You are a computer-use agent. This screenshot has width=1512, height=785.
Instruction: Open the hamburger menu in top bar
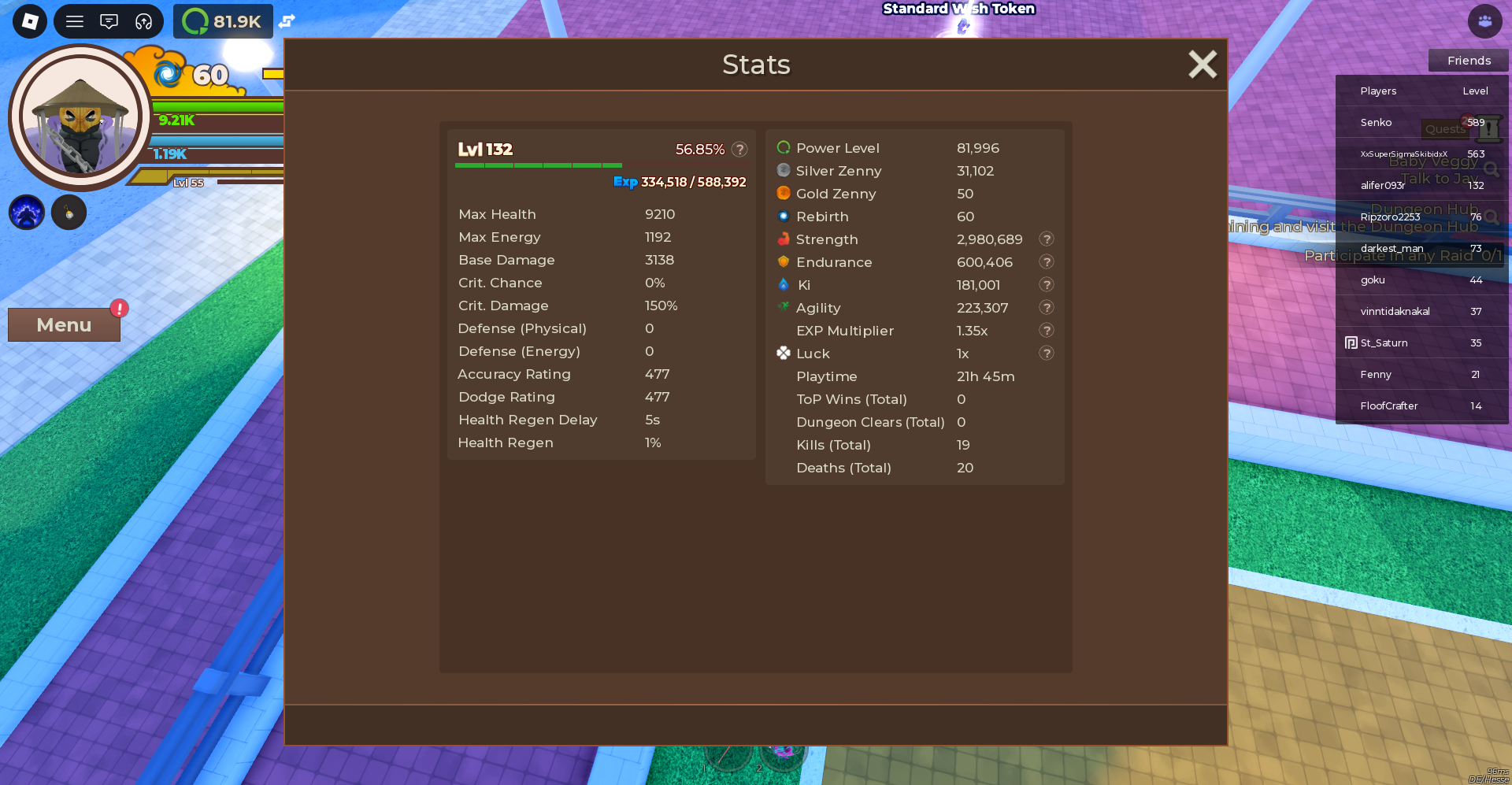click(x=75, y=21)
